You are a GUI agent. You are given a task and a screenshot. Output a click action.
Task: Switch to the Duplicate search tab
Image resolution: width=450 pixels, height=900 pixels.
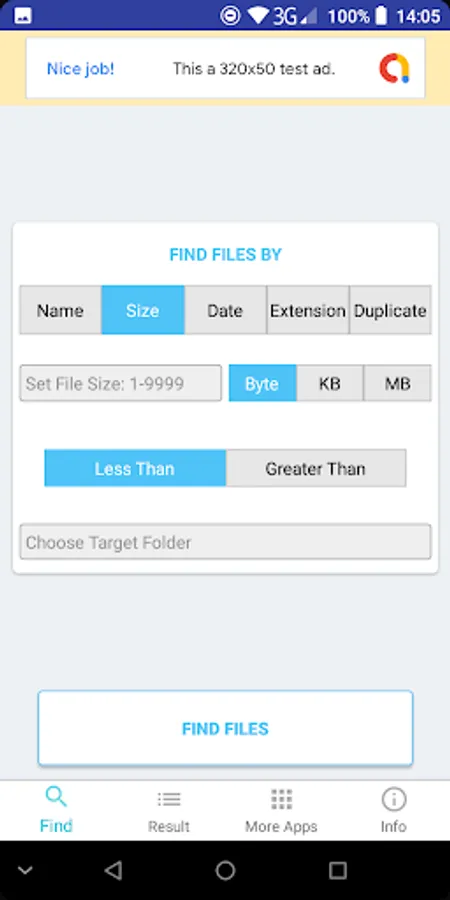point(390,310)
